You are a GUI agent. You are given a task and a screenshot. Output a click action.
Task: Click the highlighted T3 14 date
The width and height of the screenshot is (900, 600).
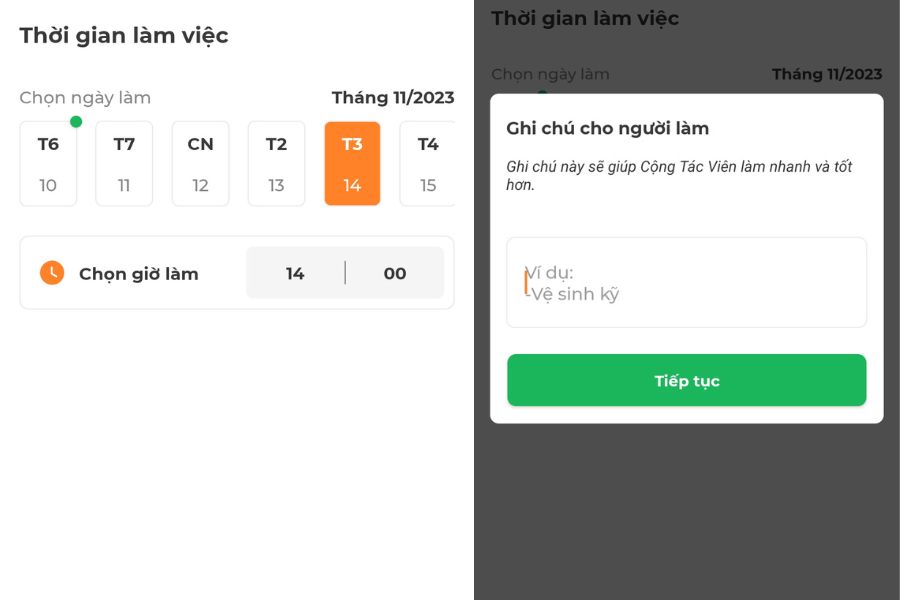(352, 164)
